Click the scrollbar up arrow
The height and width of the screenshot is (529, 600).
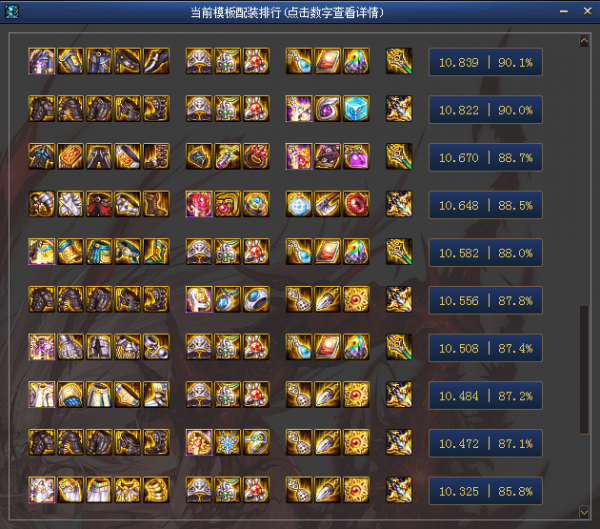click(x=584, y=41)
